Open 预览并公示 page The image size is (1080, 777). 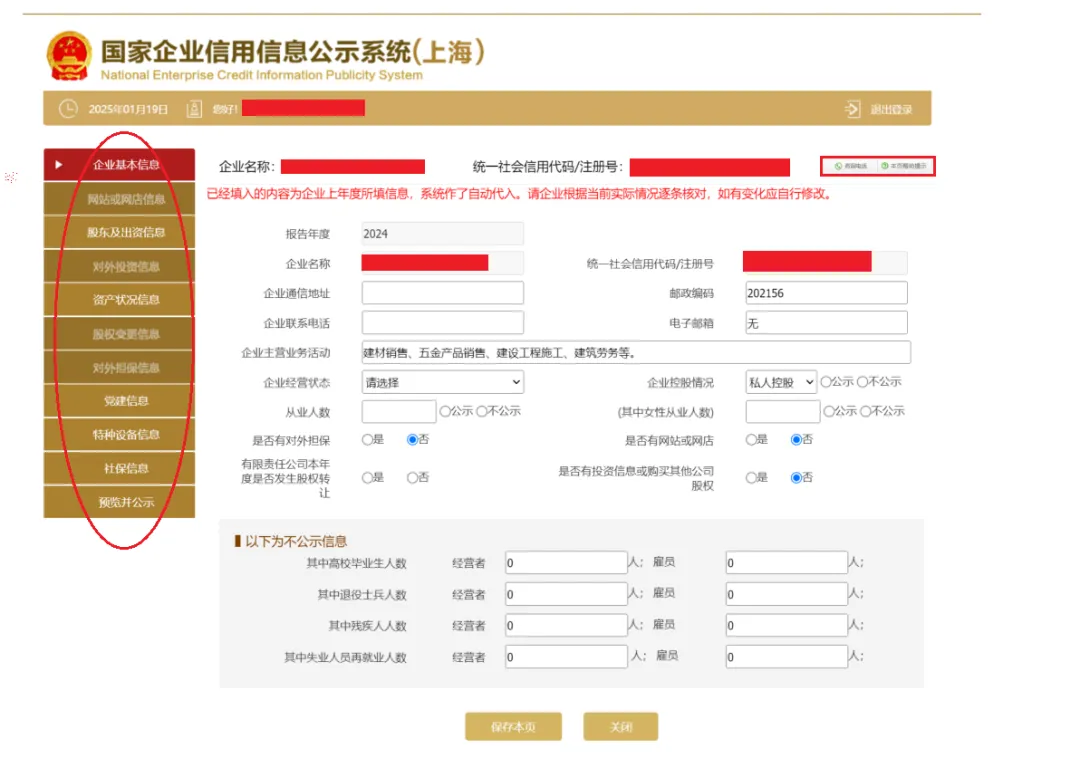click(119, 502)
